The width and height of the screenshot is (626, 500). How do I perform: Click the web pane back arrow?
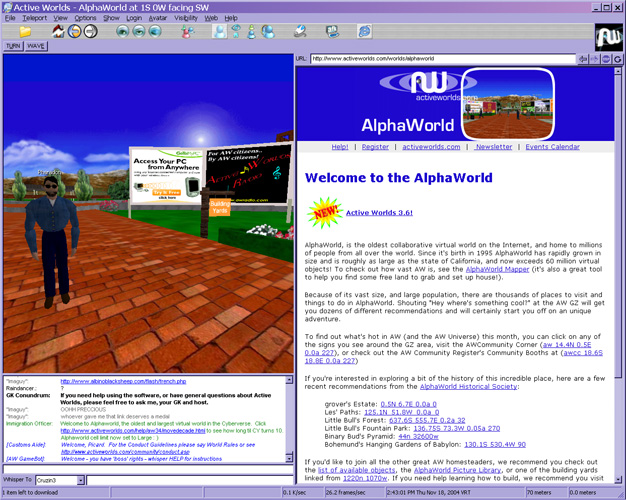(x=583, y=59)
